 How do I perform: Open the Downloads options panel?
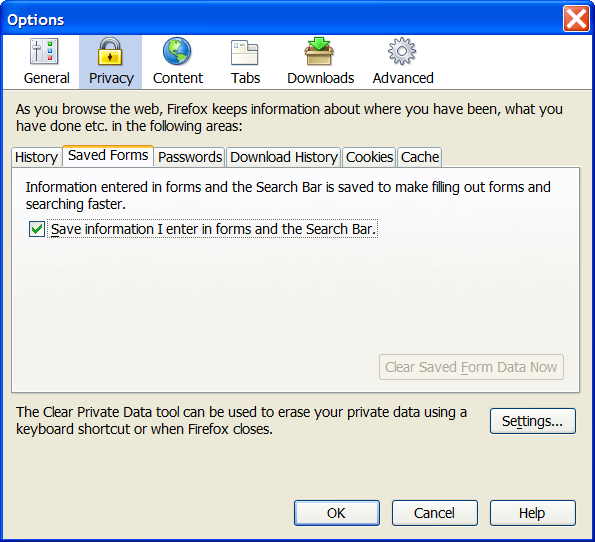click(x=320, y=62)
